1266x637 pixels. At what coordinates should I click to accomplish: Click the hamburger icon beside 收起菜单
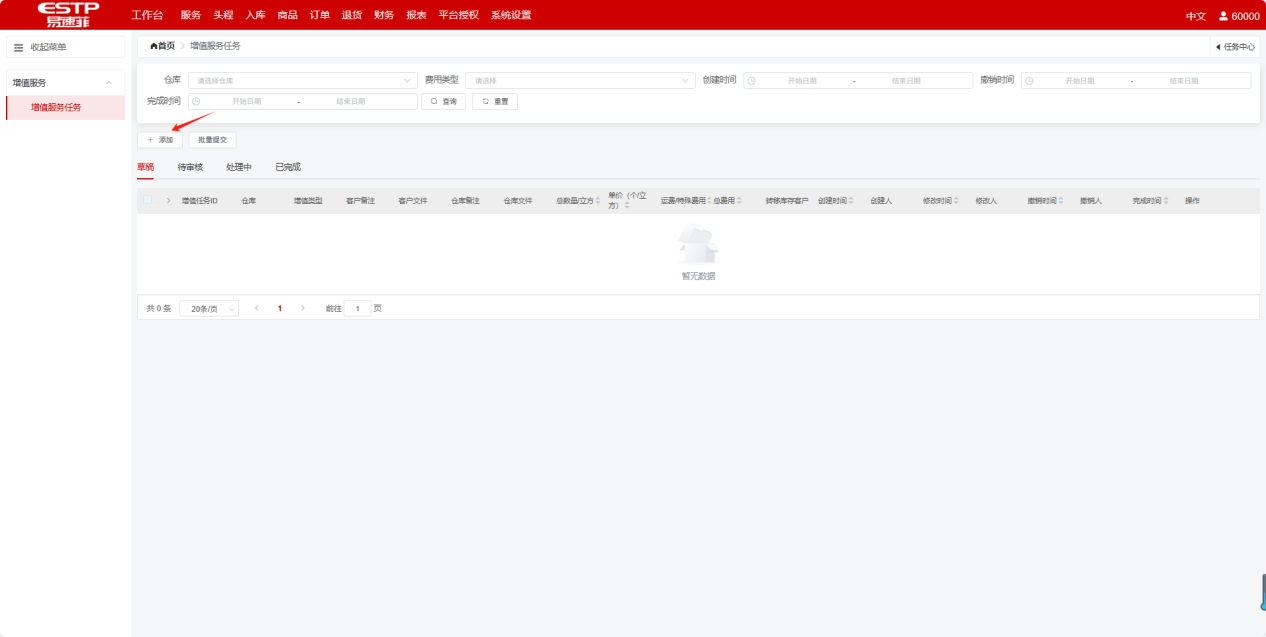coord(18,47)
